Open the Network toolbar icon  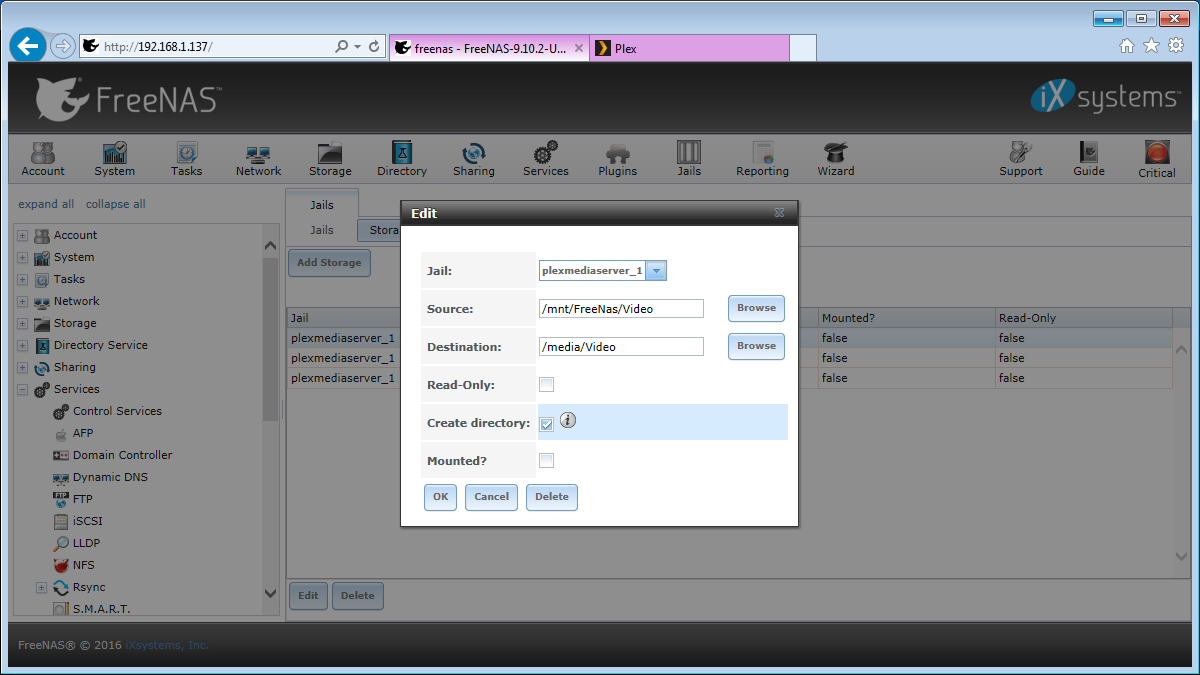point(258,159)
